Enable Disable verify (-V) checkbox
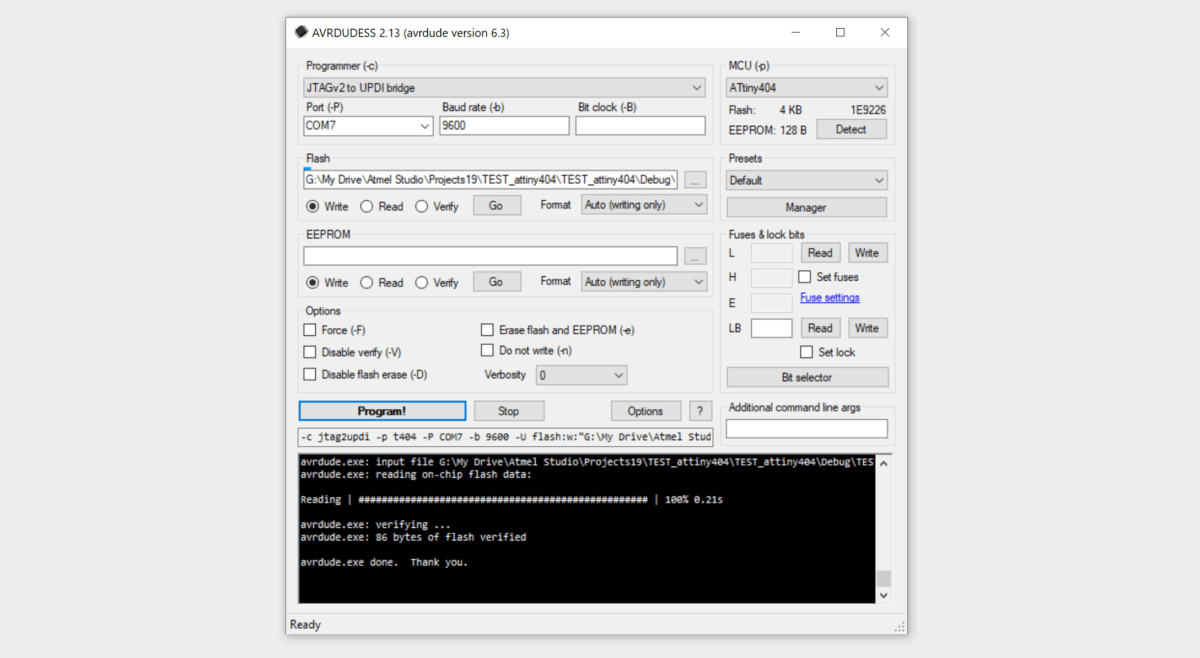The width and height of the screenshot is (1200, 658). pos(310,352)
